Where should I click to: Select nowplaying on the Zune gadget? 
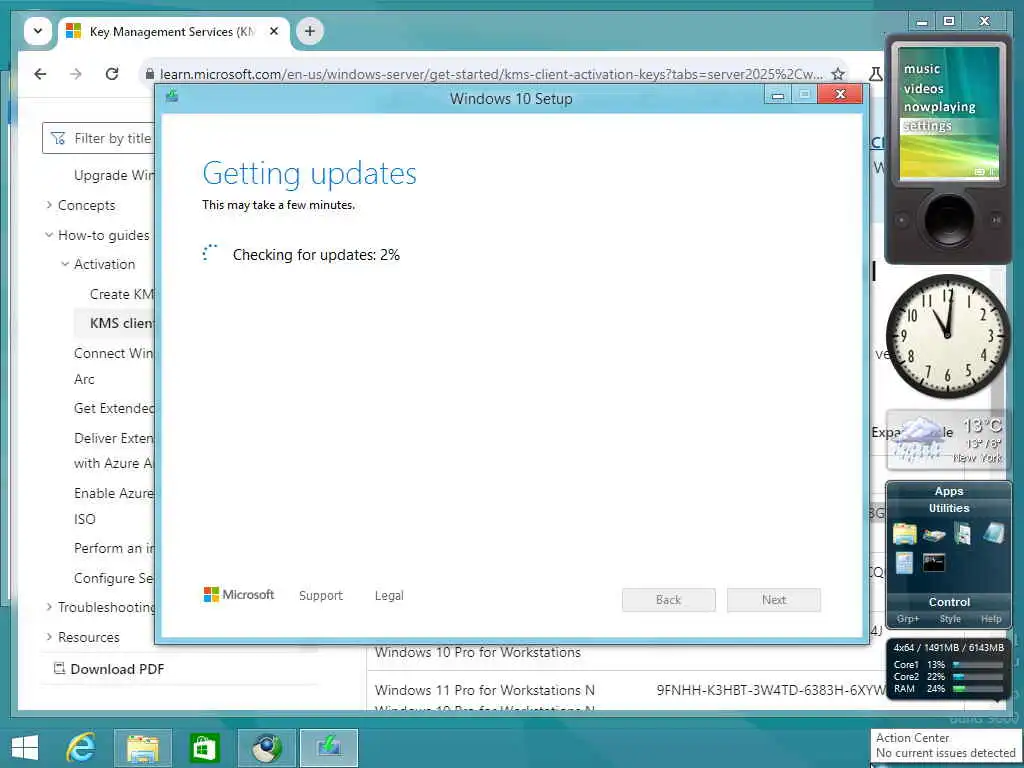[x=939, y=106]
